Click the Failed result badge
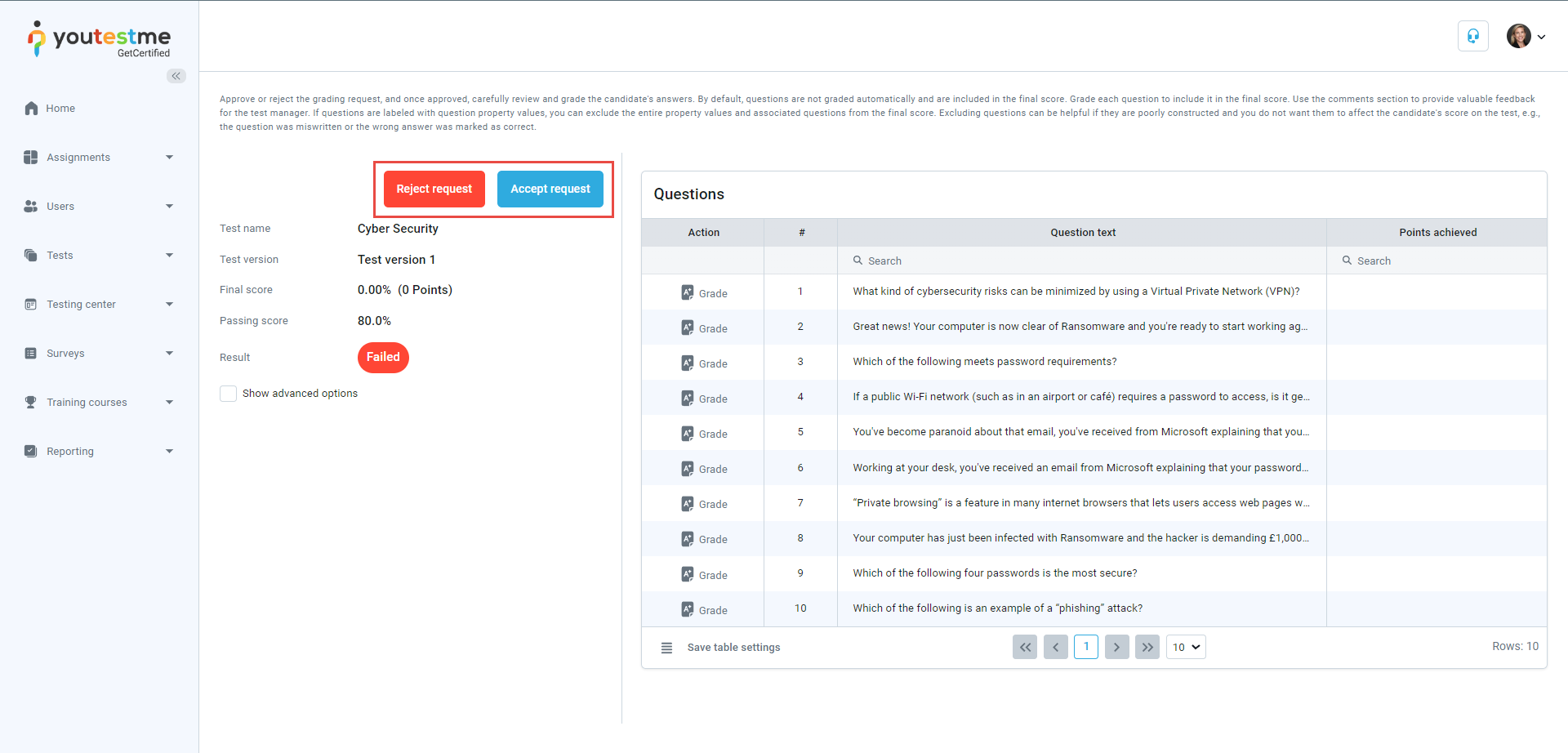The width and height of the screenshot is (1568, 753). tap(383, 357)
